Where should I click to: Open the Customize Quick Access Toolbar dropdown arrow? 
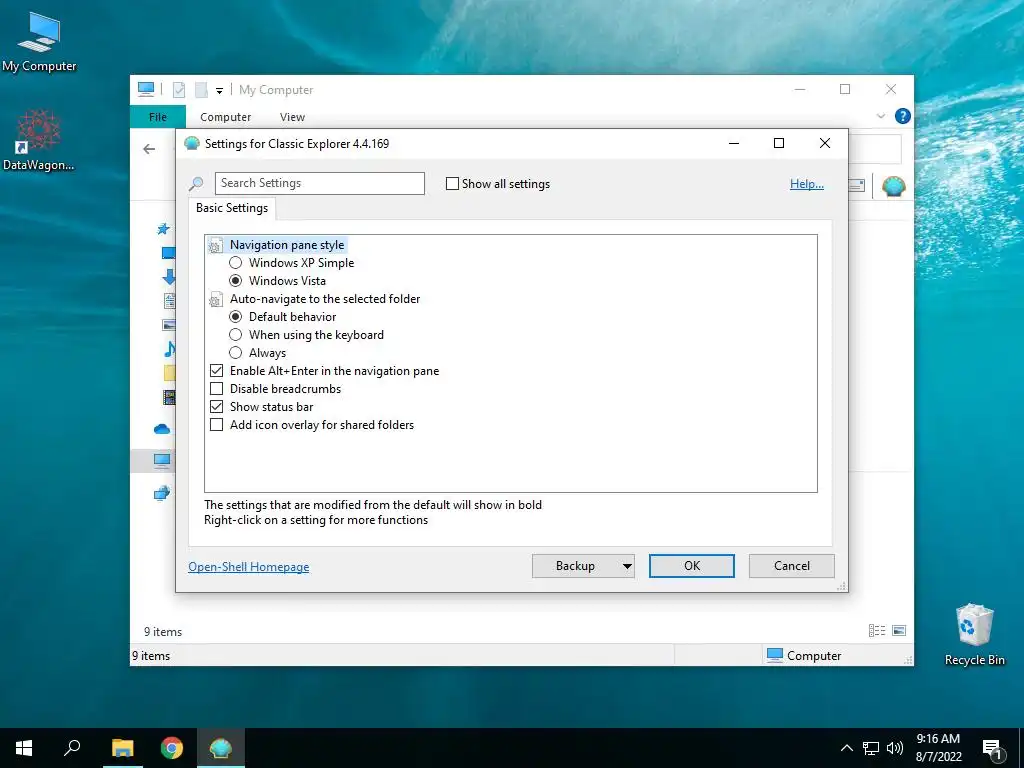[x=219, y=91]
